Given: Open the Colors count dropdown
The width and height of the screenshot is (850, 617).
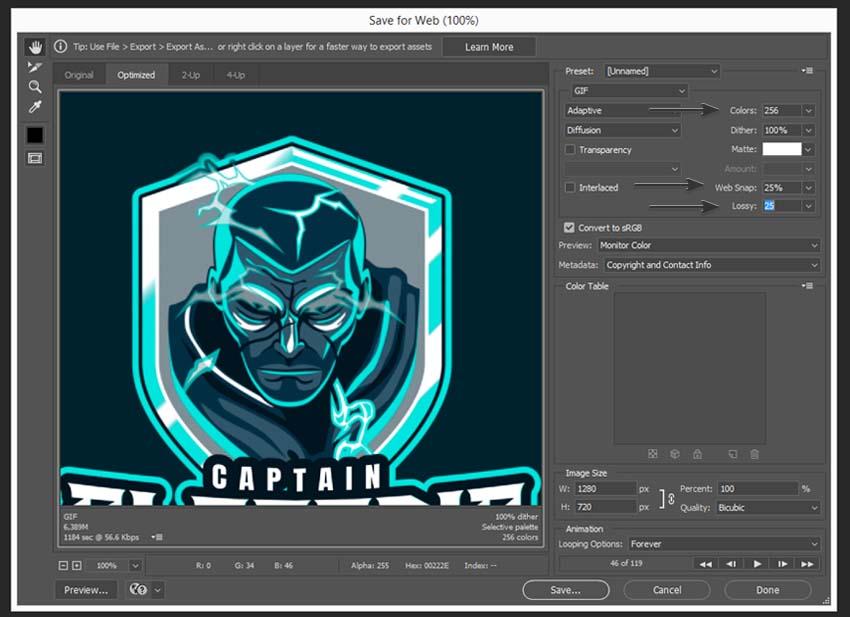Looking at the screenshot, I should coord(808,111).
